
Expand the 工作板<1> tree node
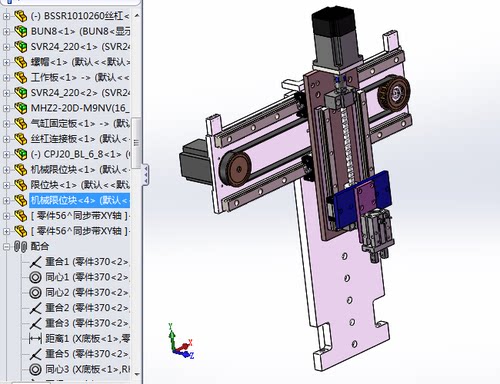[6, 77]
